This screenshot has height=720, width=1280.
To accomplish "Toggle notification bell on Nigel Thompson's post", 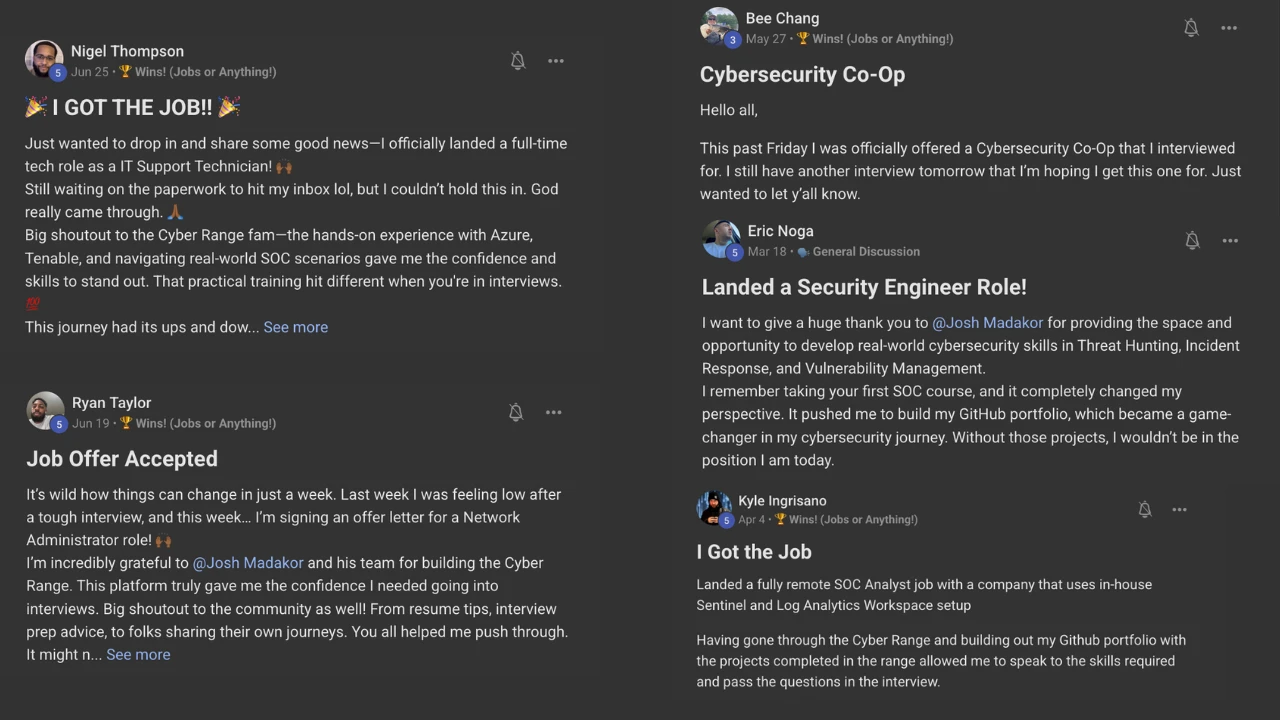I will click(x=518, y=61).
